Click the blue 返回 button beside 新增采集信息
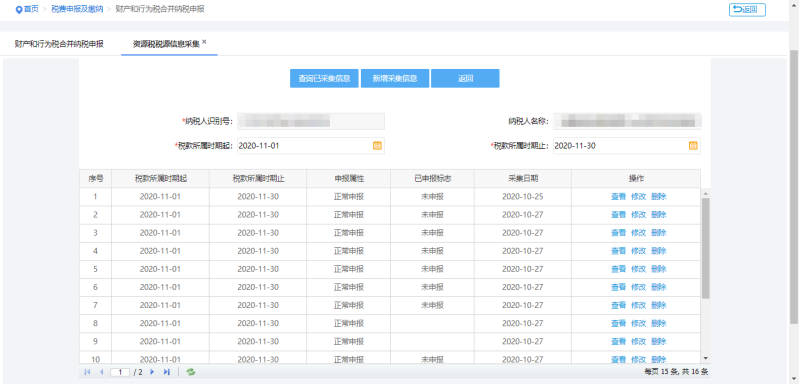The height and width of the screenshot is (385, 799). coord(465,78)
